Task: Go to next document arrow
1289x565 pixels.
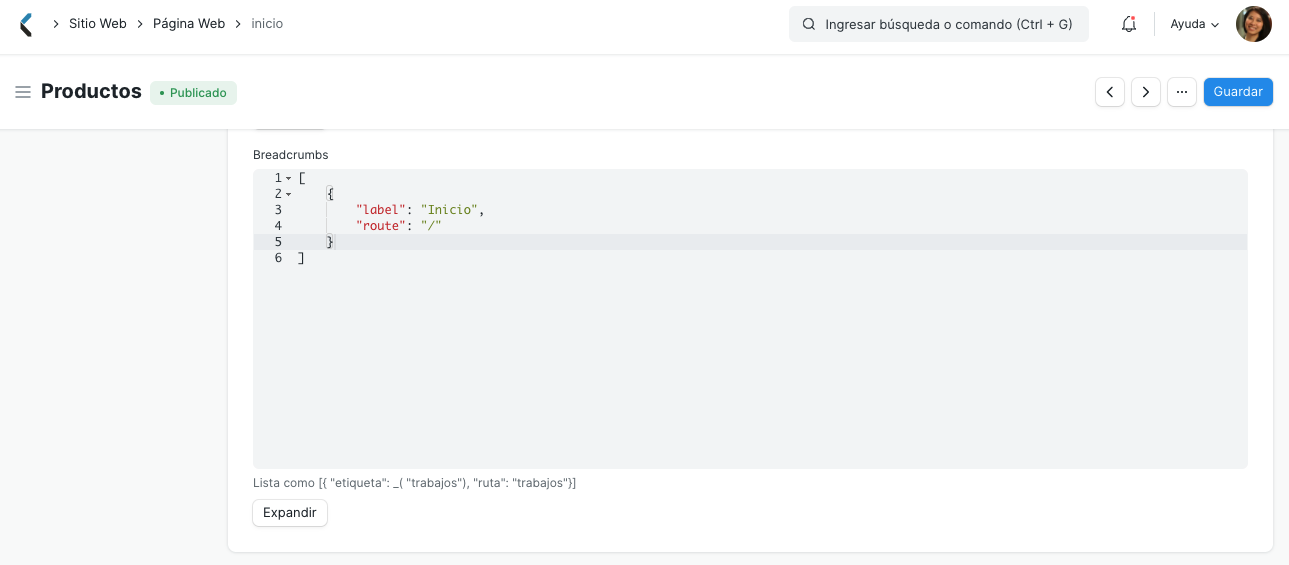Action: point(1146,92)
